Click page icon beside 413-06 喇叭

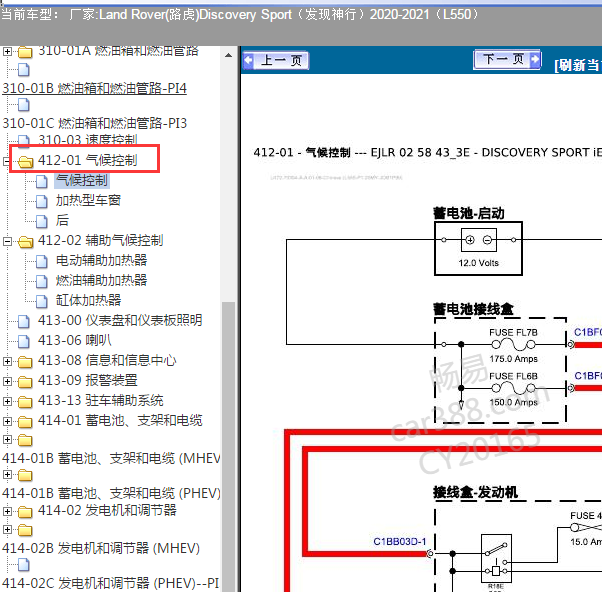[24, 341]
